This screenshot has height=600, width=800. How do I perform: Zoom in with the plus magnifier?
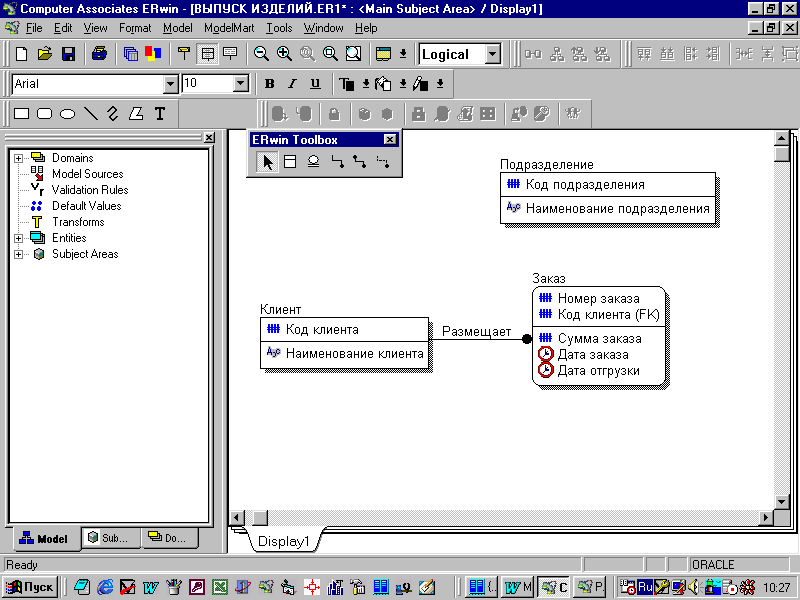[284, 54]
